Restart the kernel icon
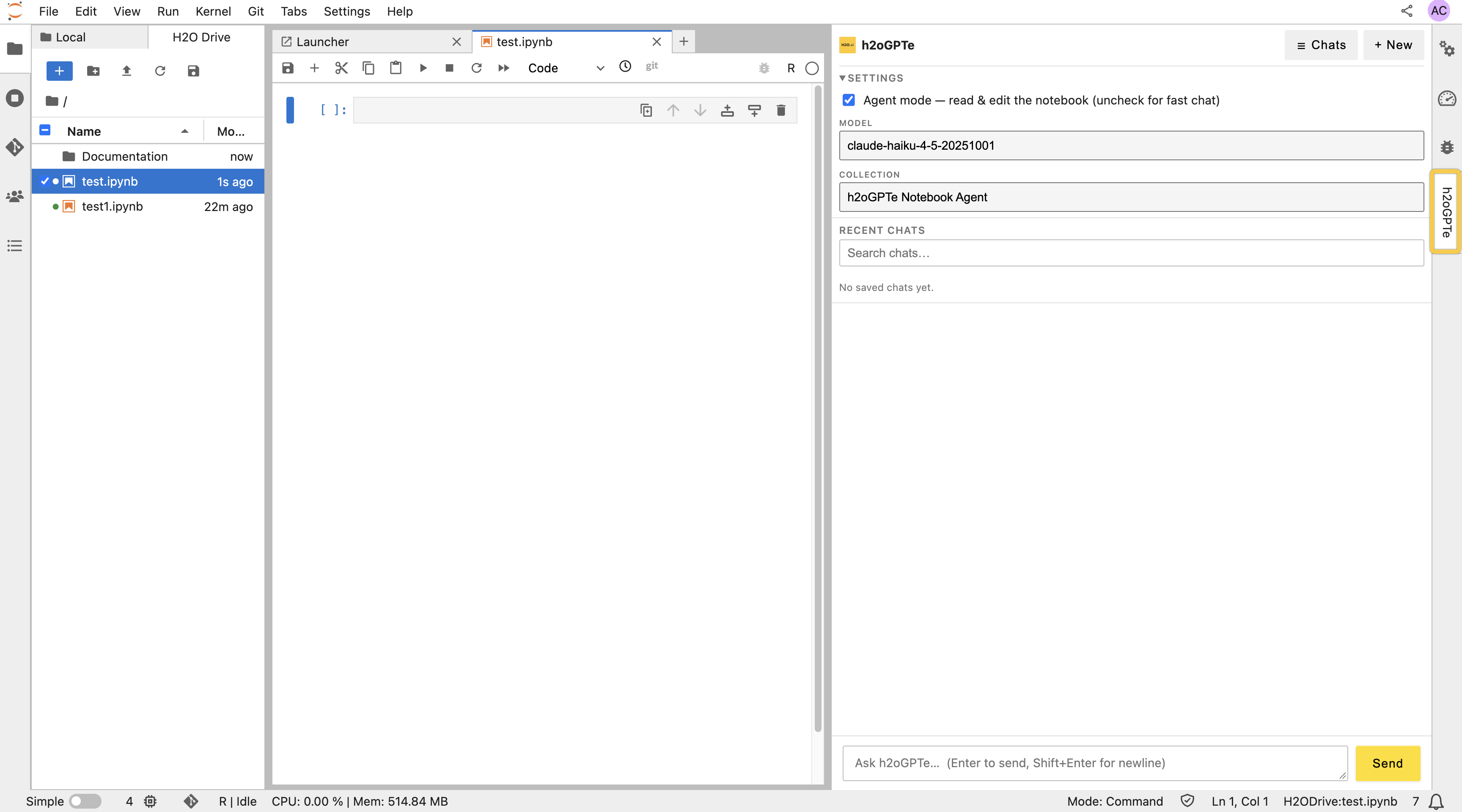 click(x=477, y=68)
